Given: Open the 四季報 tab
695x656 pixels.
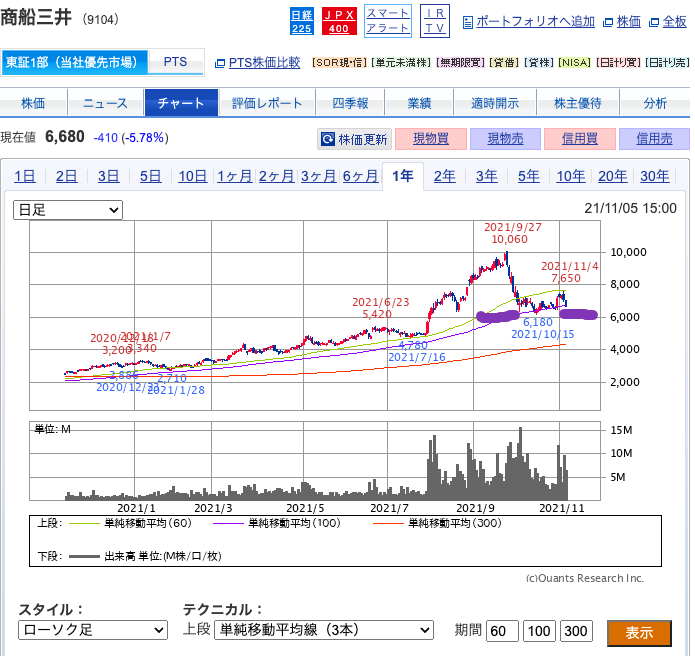Looking at the screenshot, I should (350, 103).
